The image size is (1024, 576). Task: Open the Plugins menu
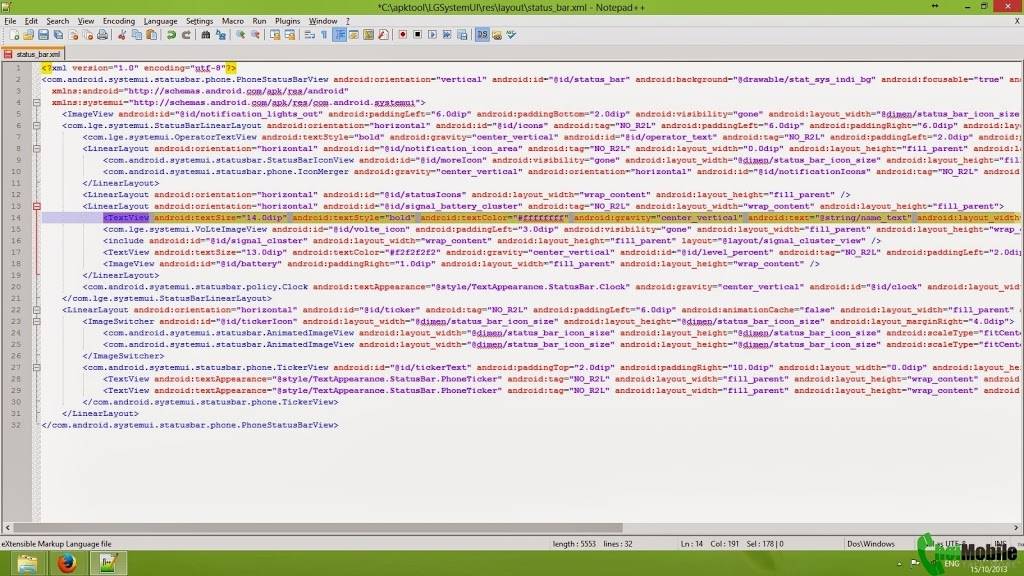pos(287,21)
